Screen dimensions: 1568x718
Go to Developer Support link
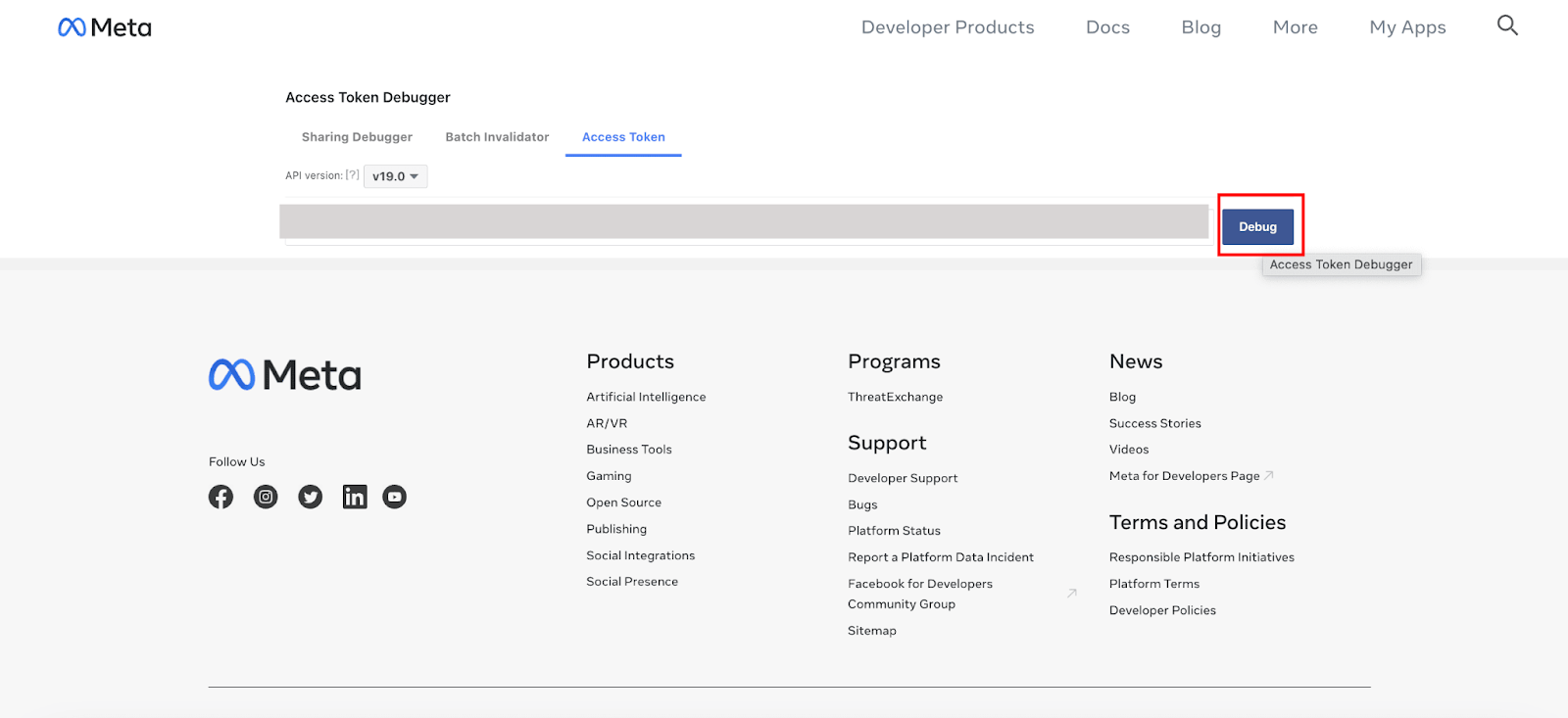[x=903, y=478]
